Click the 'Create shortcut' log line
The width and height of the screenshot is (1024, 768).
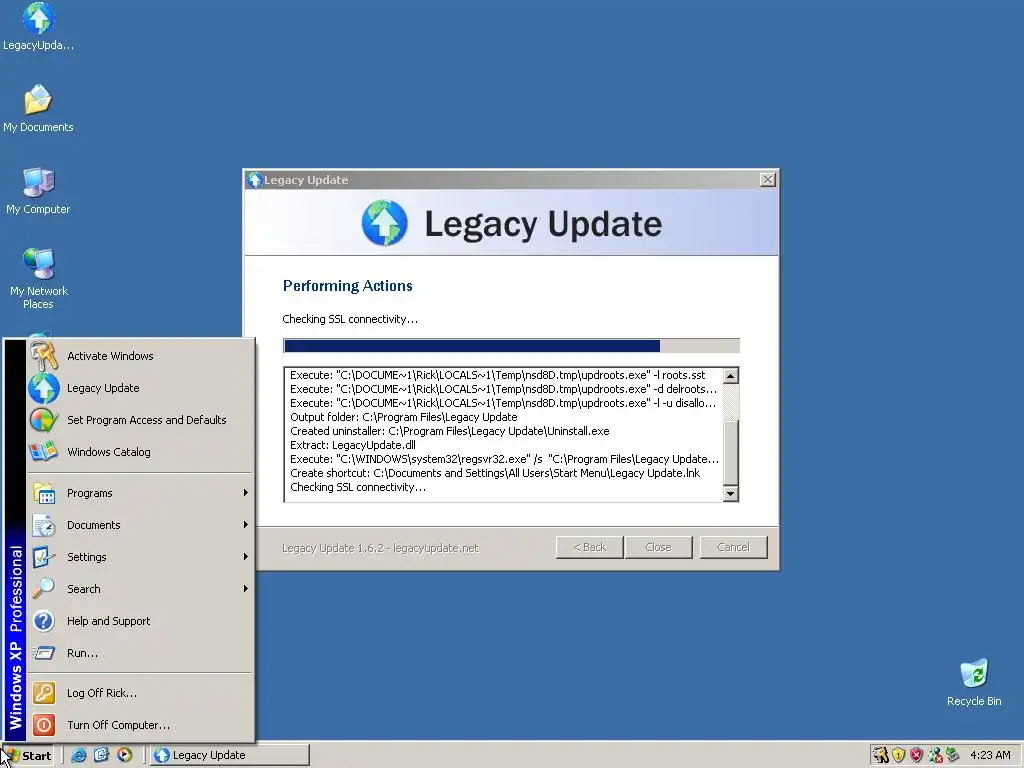tap(494, 473)
